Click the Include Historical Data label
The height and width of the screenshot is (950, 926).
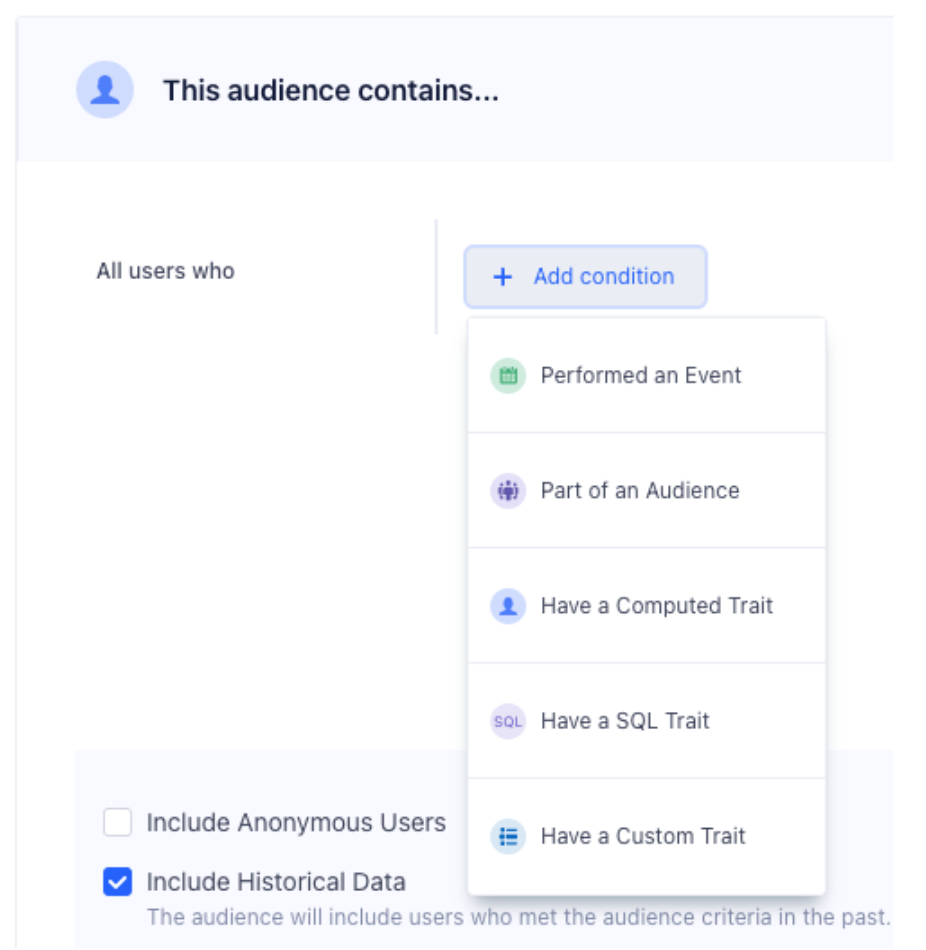pyautogui.click(x=276, y=882)
